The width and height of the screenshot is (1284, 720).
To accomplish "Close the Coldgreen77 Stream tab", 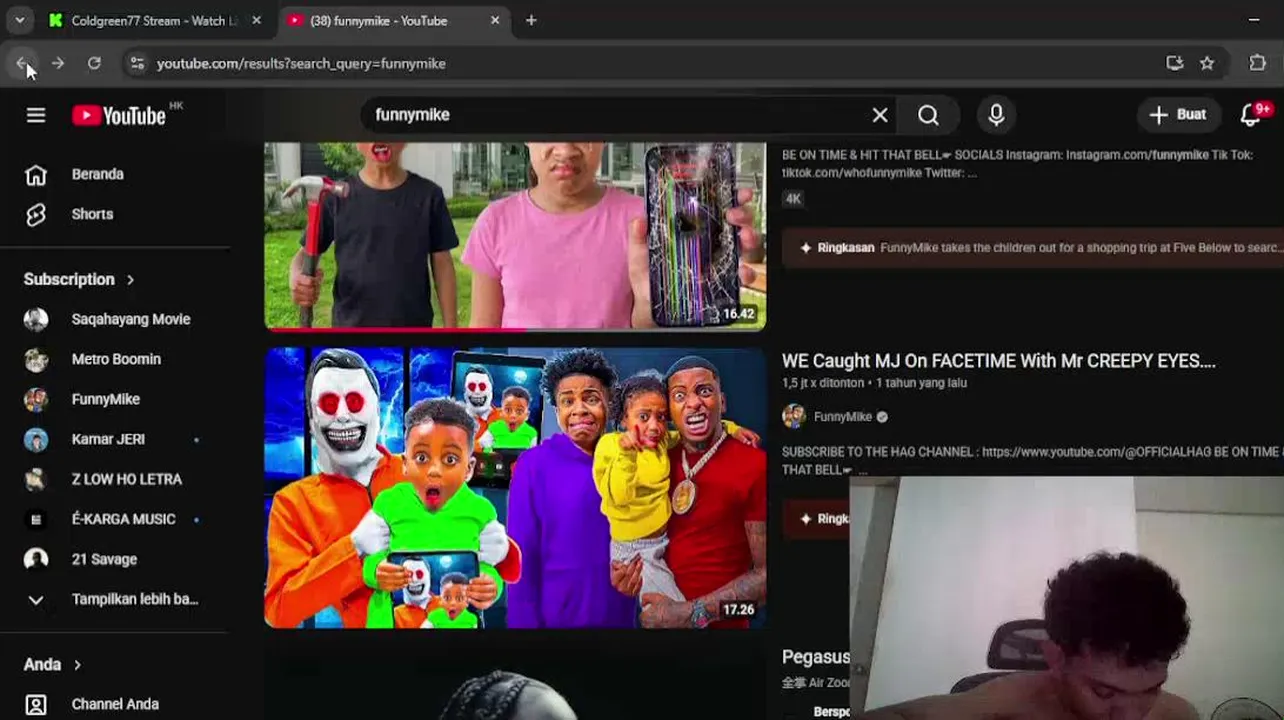I will [257, 20].
